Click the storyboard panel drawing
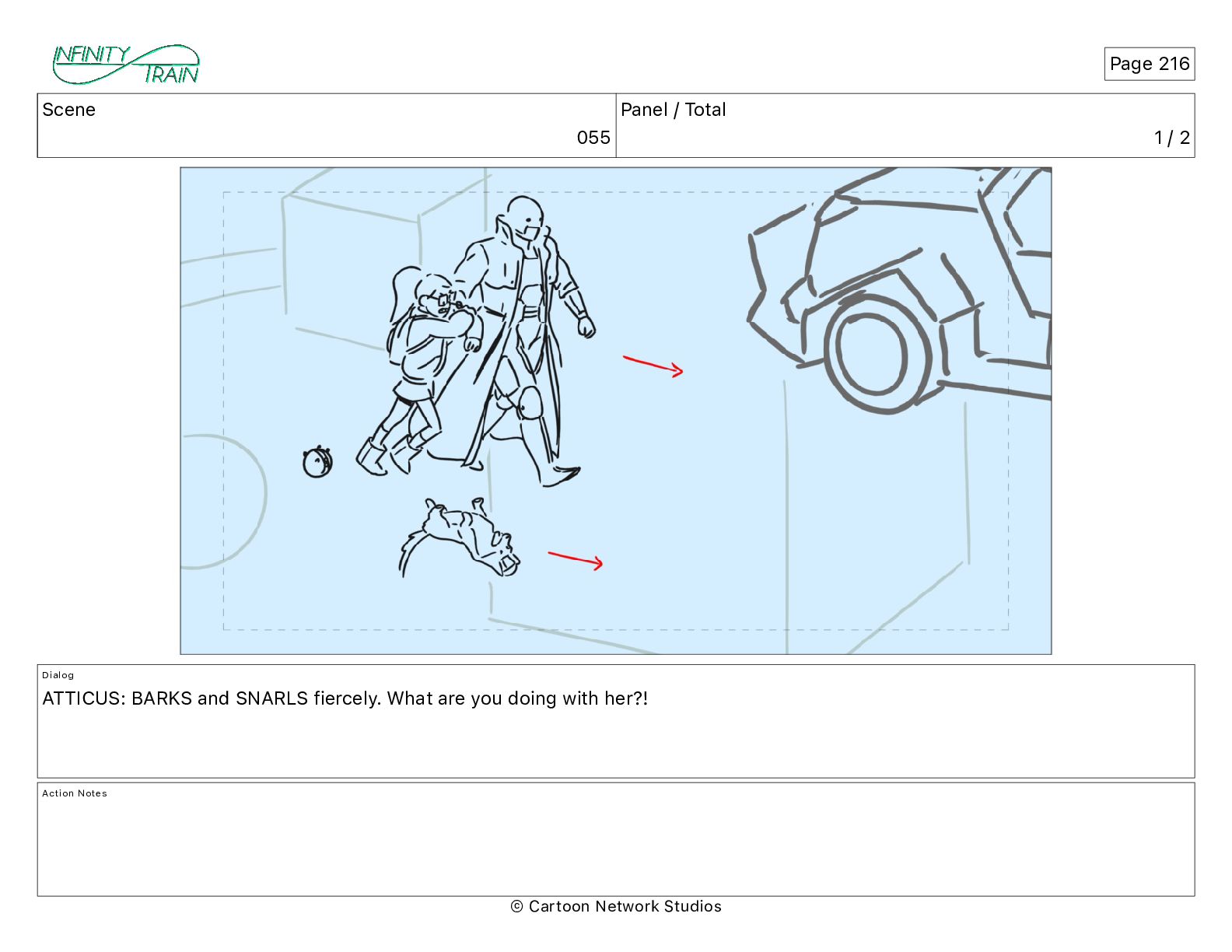 click(616, 411)
